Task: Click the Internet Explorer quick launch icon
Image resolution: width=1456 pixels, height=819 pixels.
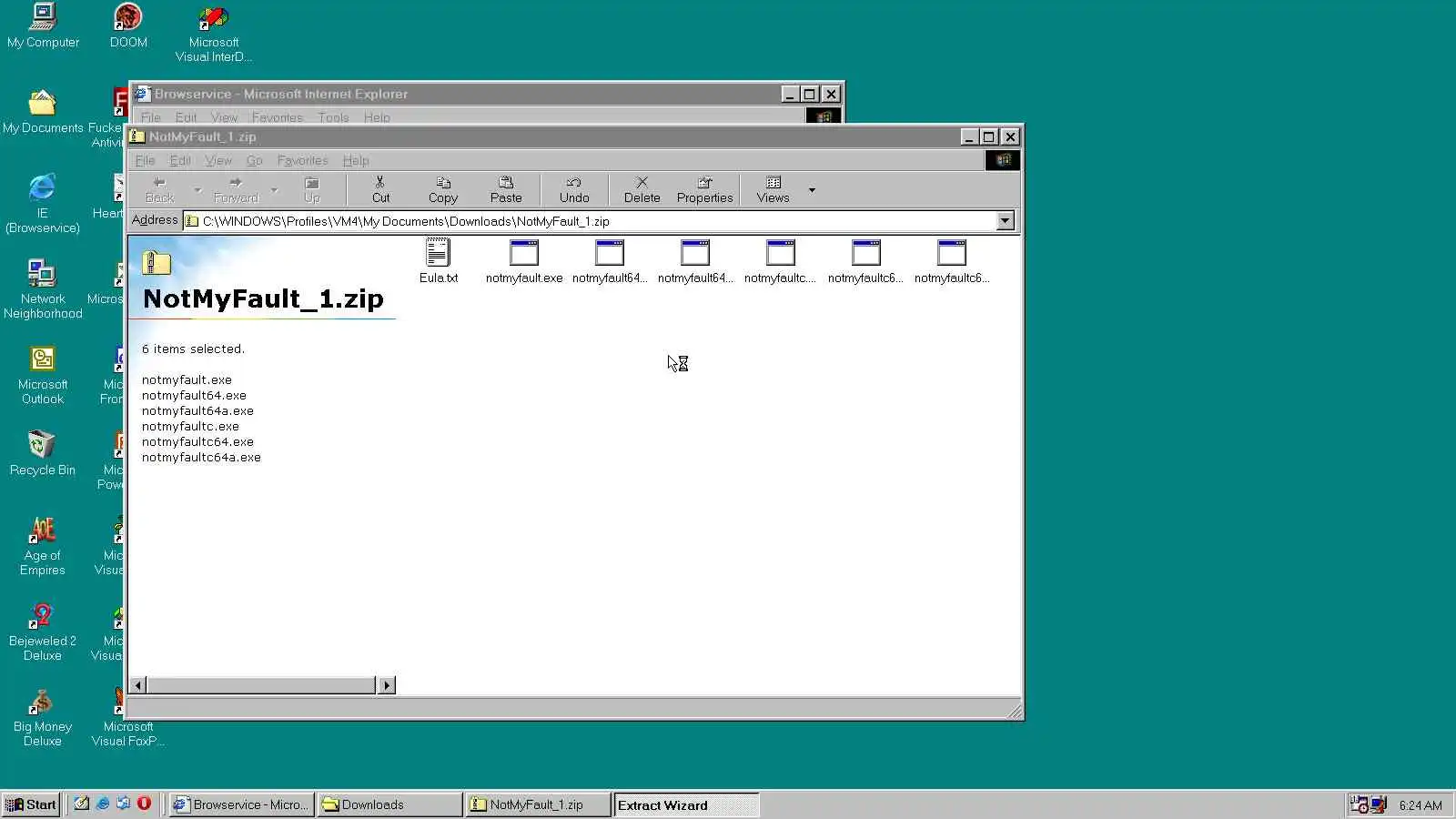Action: coord(103,804)
